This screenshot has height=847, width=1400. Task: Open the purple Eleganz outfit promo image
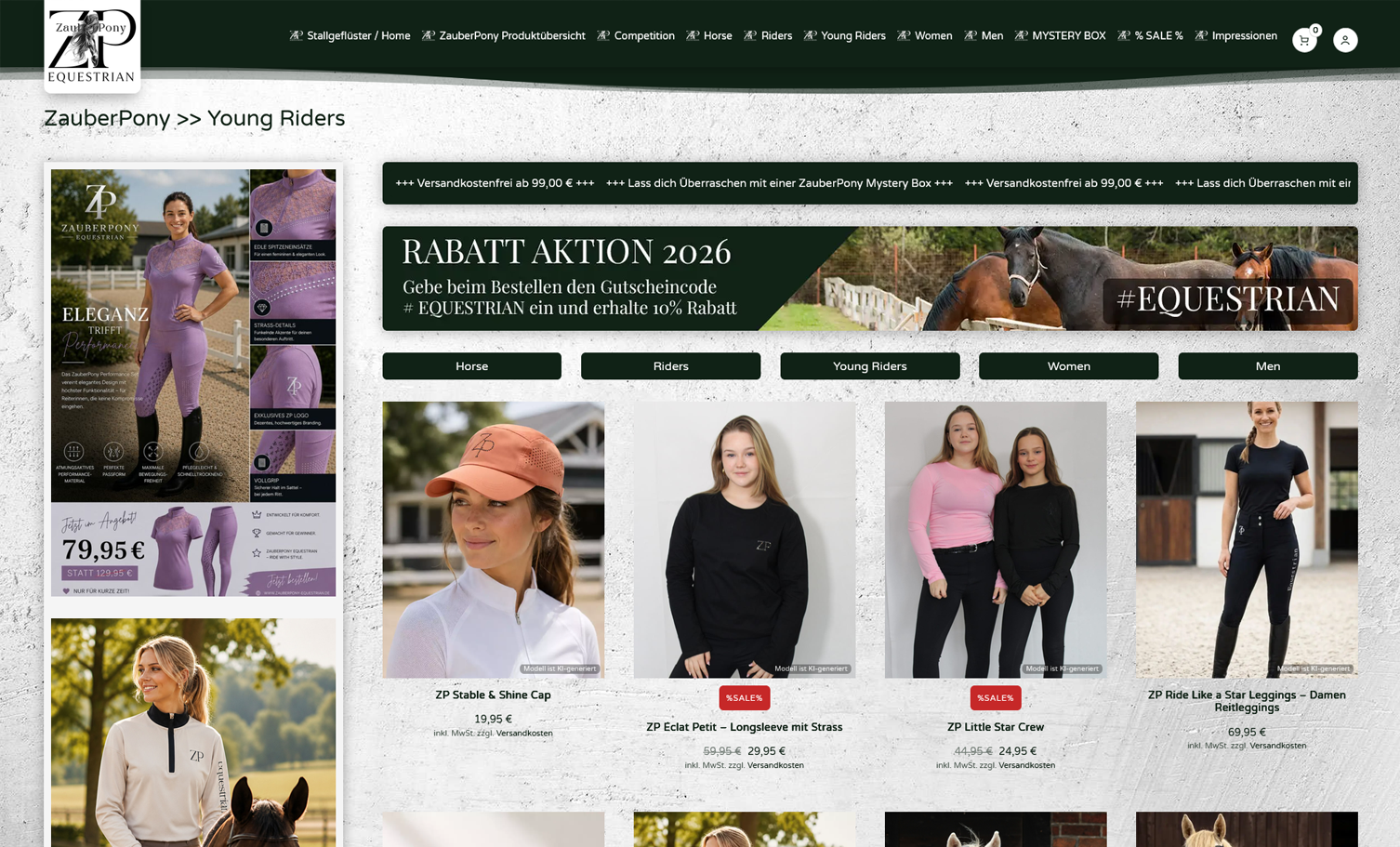coord(193,382)
